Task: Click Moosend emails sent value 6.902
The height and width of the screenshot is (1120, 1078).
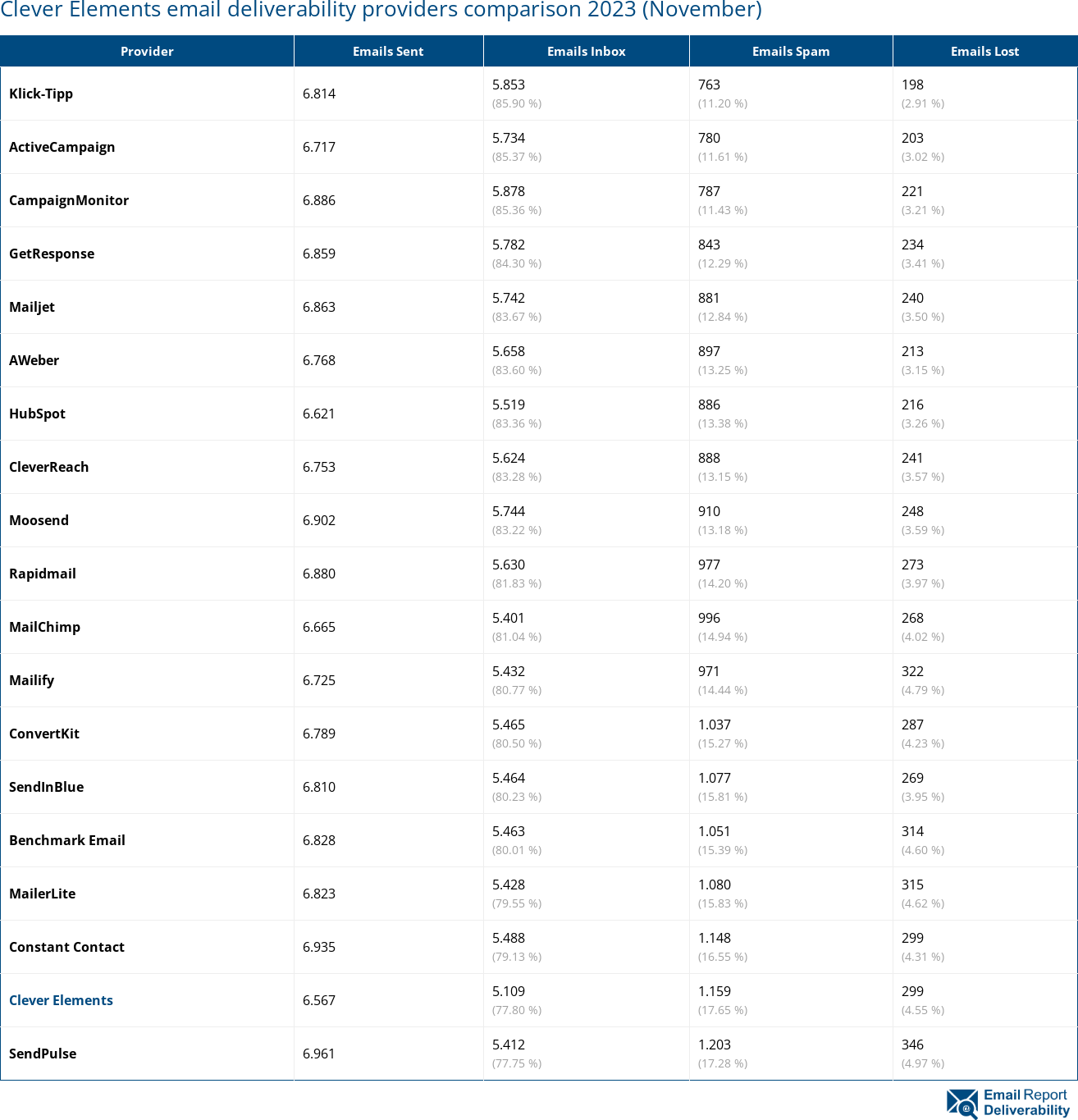Action: [x=319, y=520]
